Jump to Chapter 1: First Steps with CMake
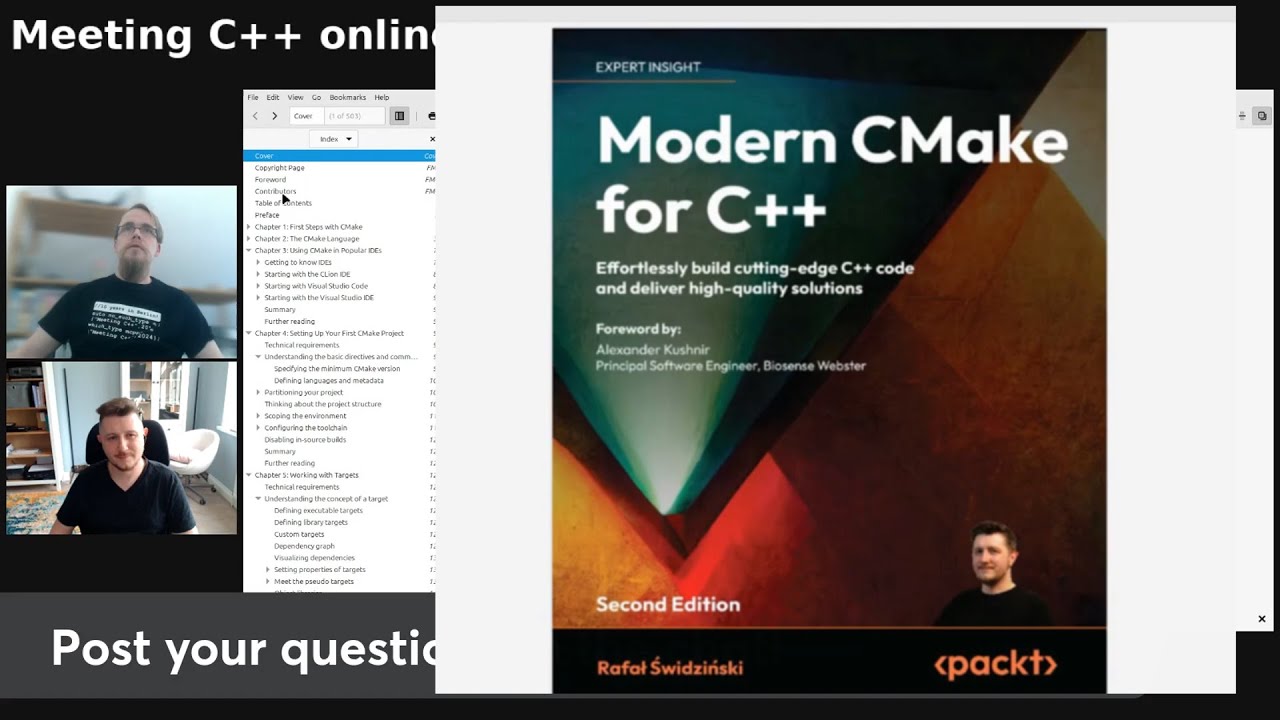The width and height of the screenshot is (1280, 720). click(x=308, y=227)
